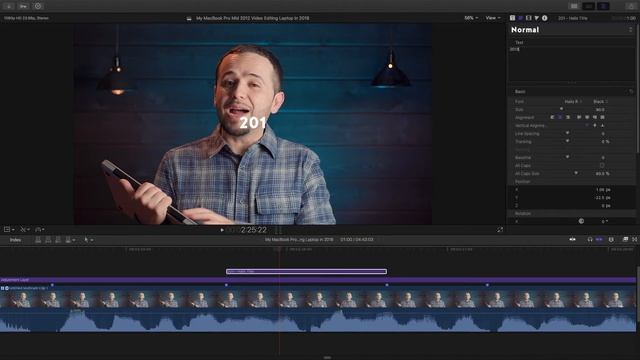Open the Info inspector icon
Image resolution: width=640 pixels, height=360 pixels.
click(544, 18)
